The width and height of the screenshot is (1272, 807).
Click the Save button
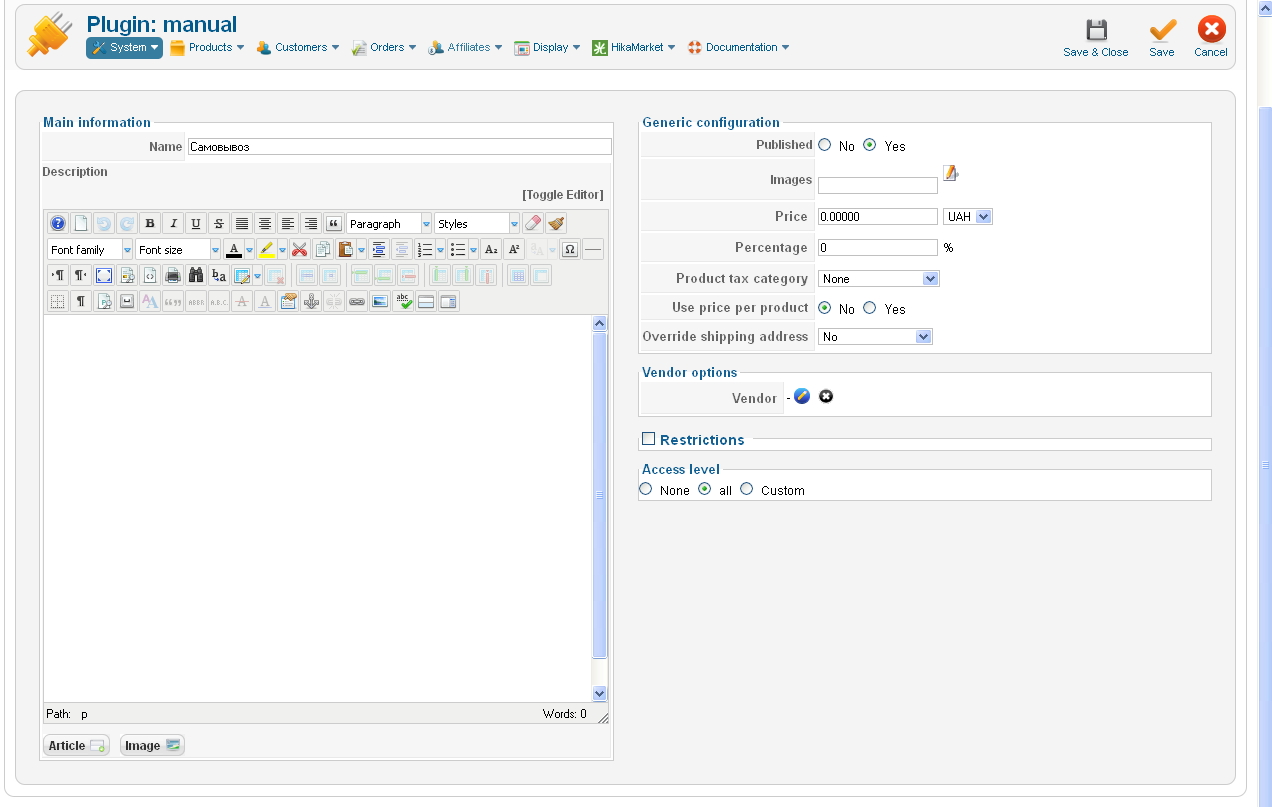click(x=1162, y=38)
